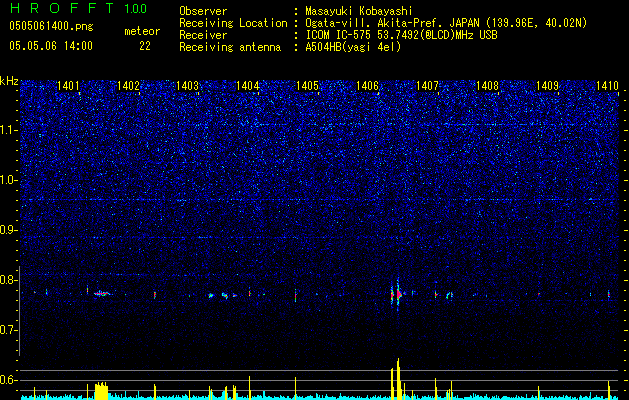Click the kHz frequency axis unit label
The width and height of the screenshot is (629, 400).
tap(9, 81)
